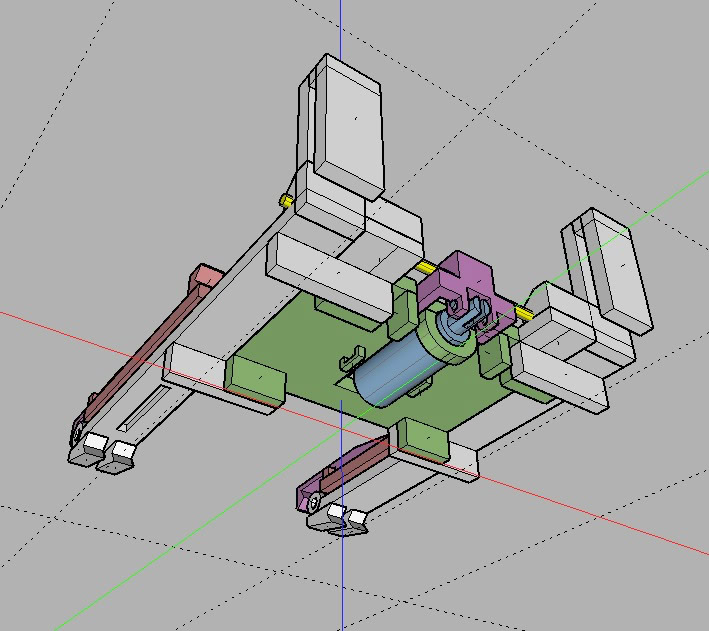Select the leftmost yellow pin
Viewport: 709px width, 631px height.
[x=286, y=201]
